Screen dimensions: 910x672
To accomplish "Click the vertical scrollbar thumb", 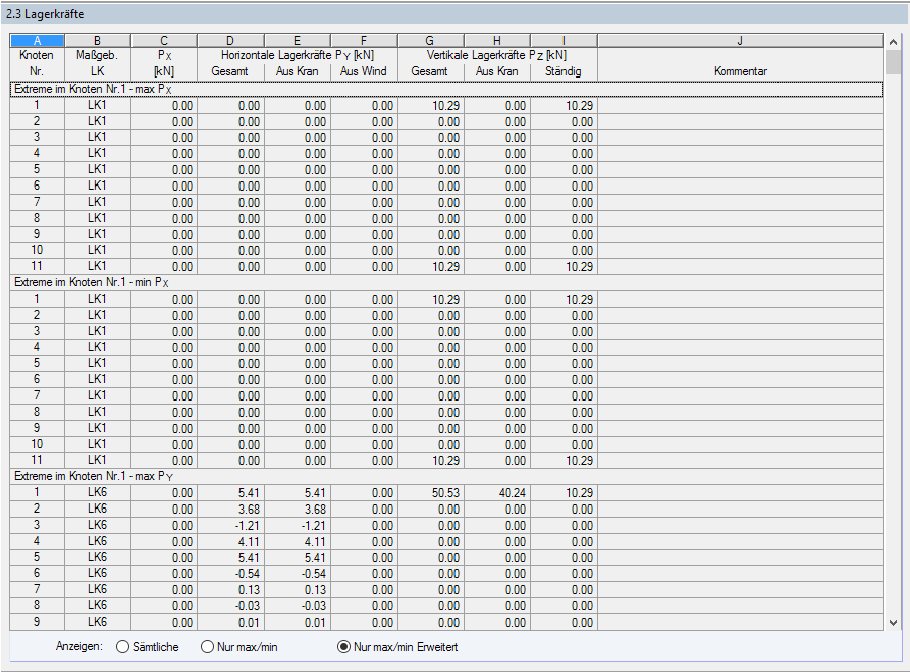I will coord(893,62).
